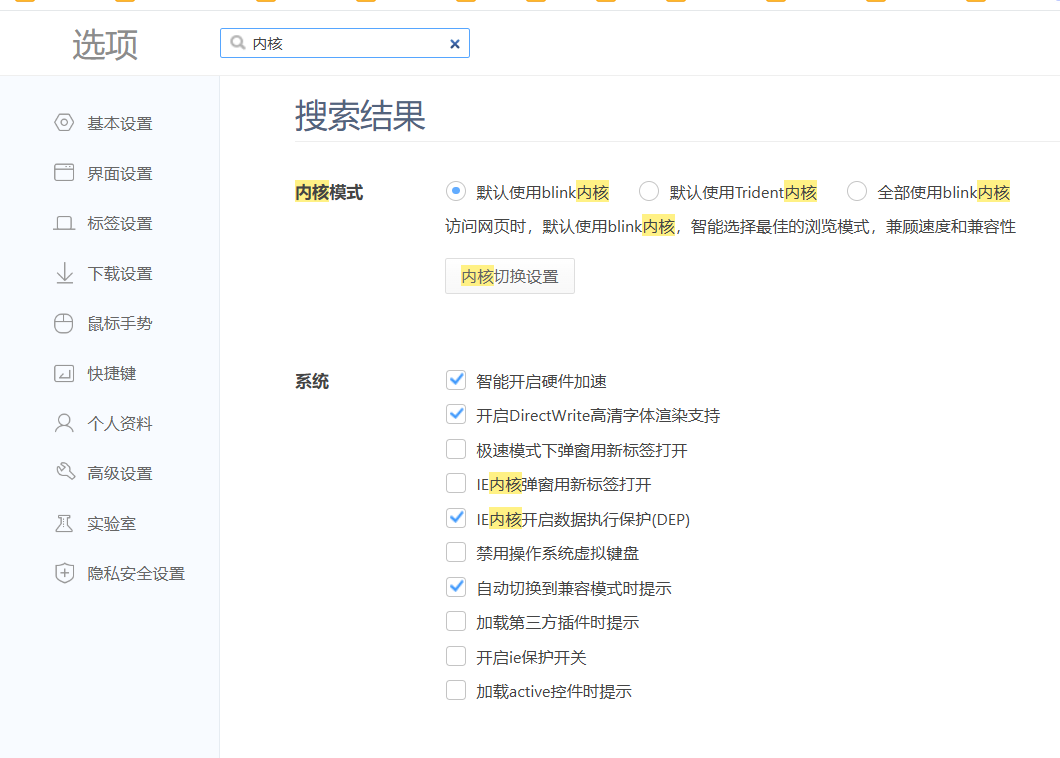This screenshot has height=758, width=1060.
Task: Select 默认使用Trident内核 radio option
Action: click(x=649, y=192)
